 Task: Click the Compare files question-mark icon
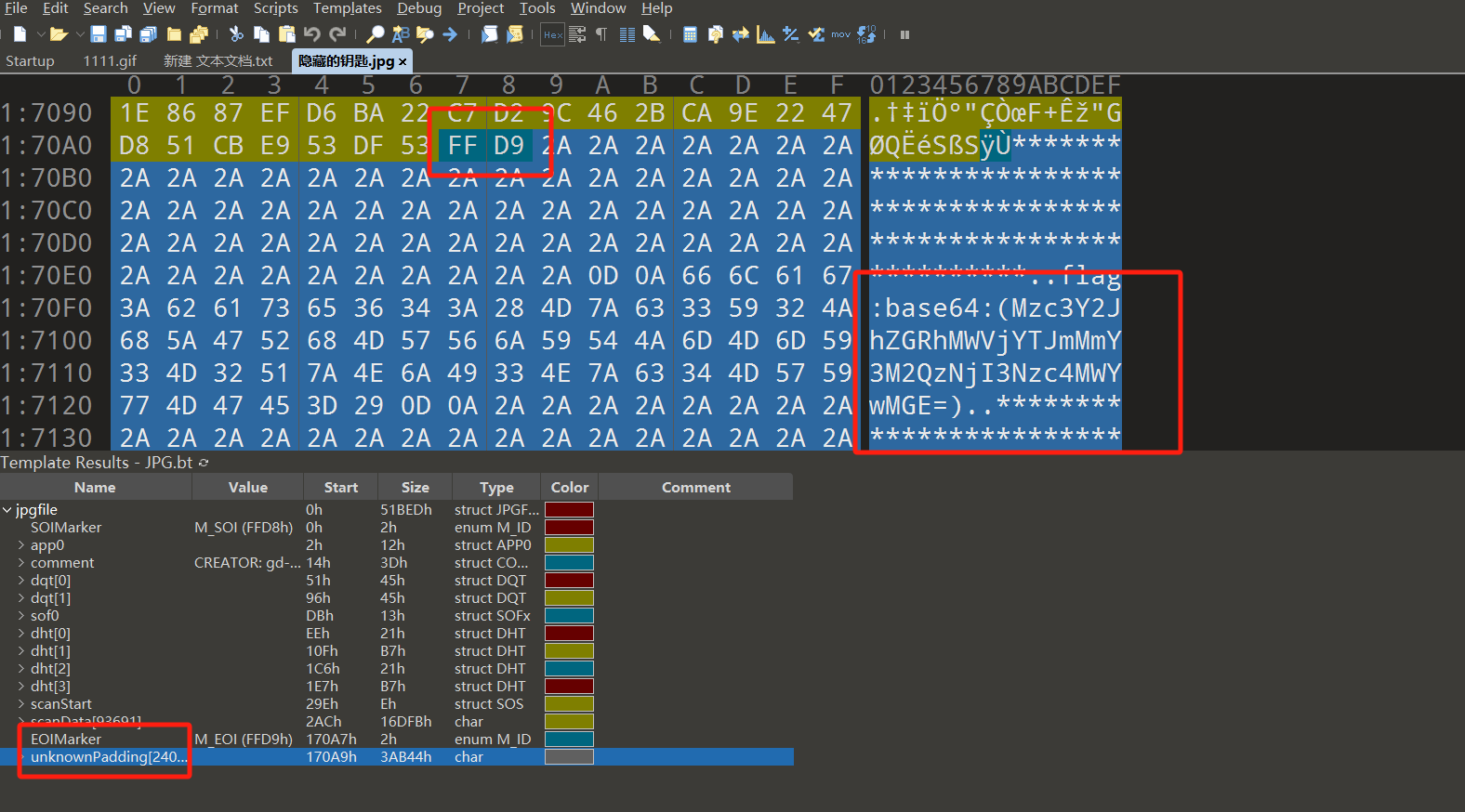point(715,34)
